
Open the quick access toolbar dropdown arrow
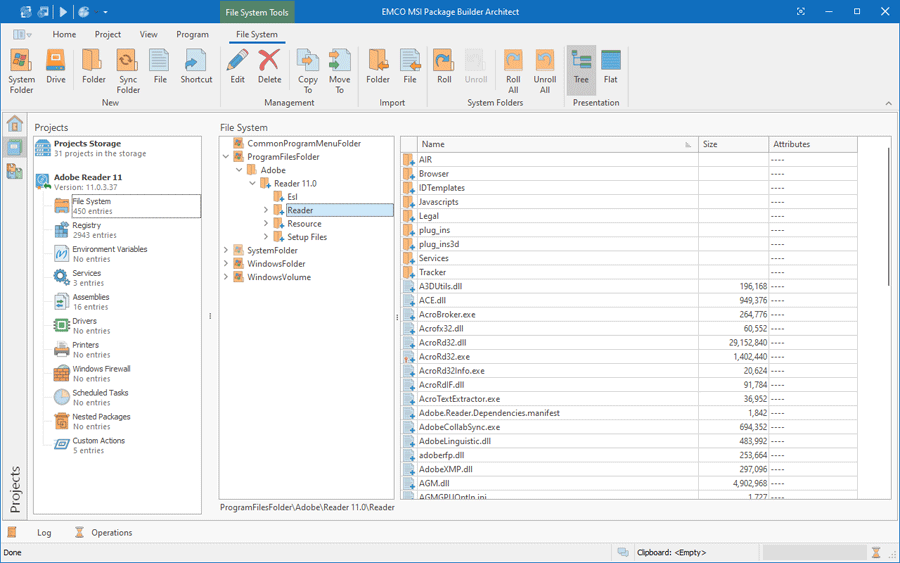[x=106, y=12]
